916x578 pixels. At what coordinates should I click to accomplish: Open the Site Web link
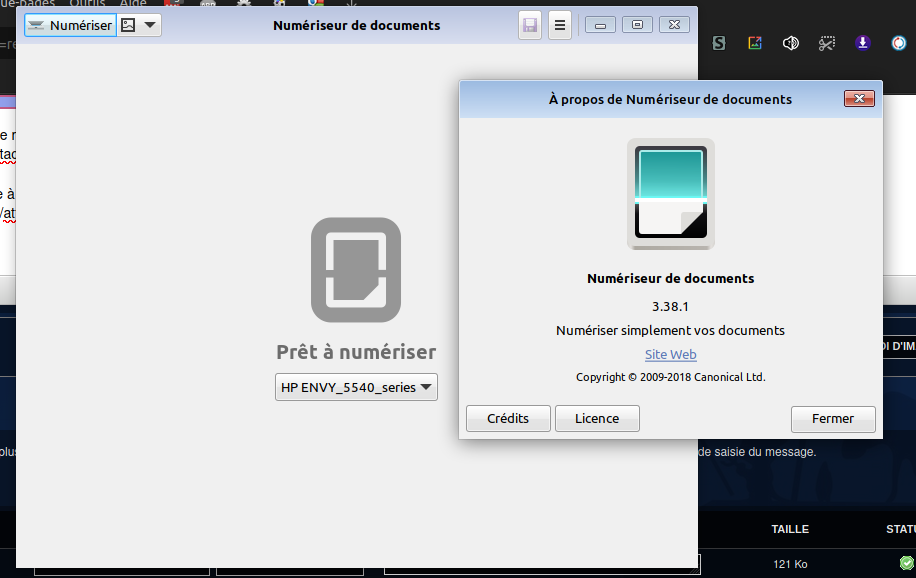tap(670, 354)
